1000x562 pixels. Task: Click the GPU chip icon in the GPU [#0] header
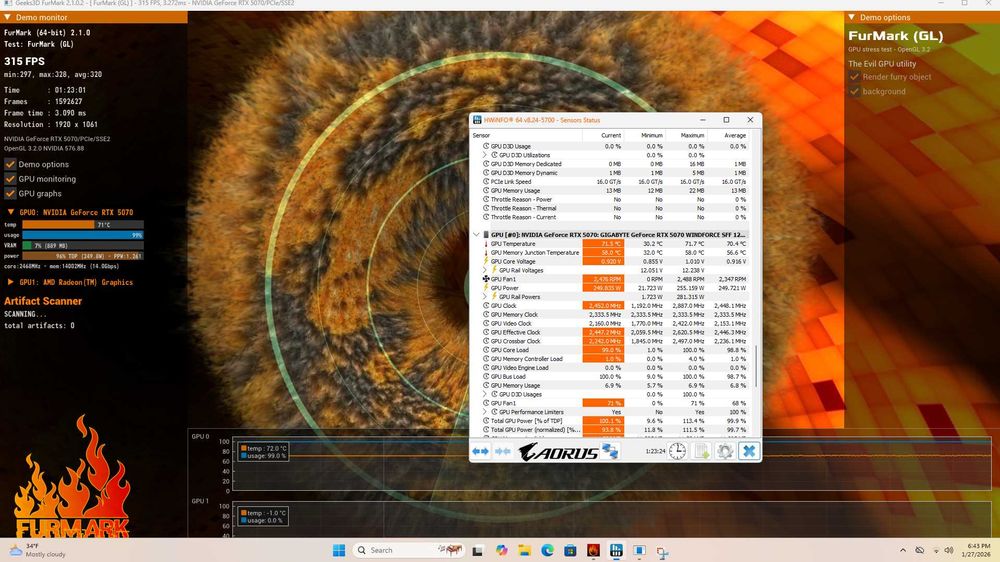486,235
